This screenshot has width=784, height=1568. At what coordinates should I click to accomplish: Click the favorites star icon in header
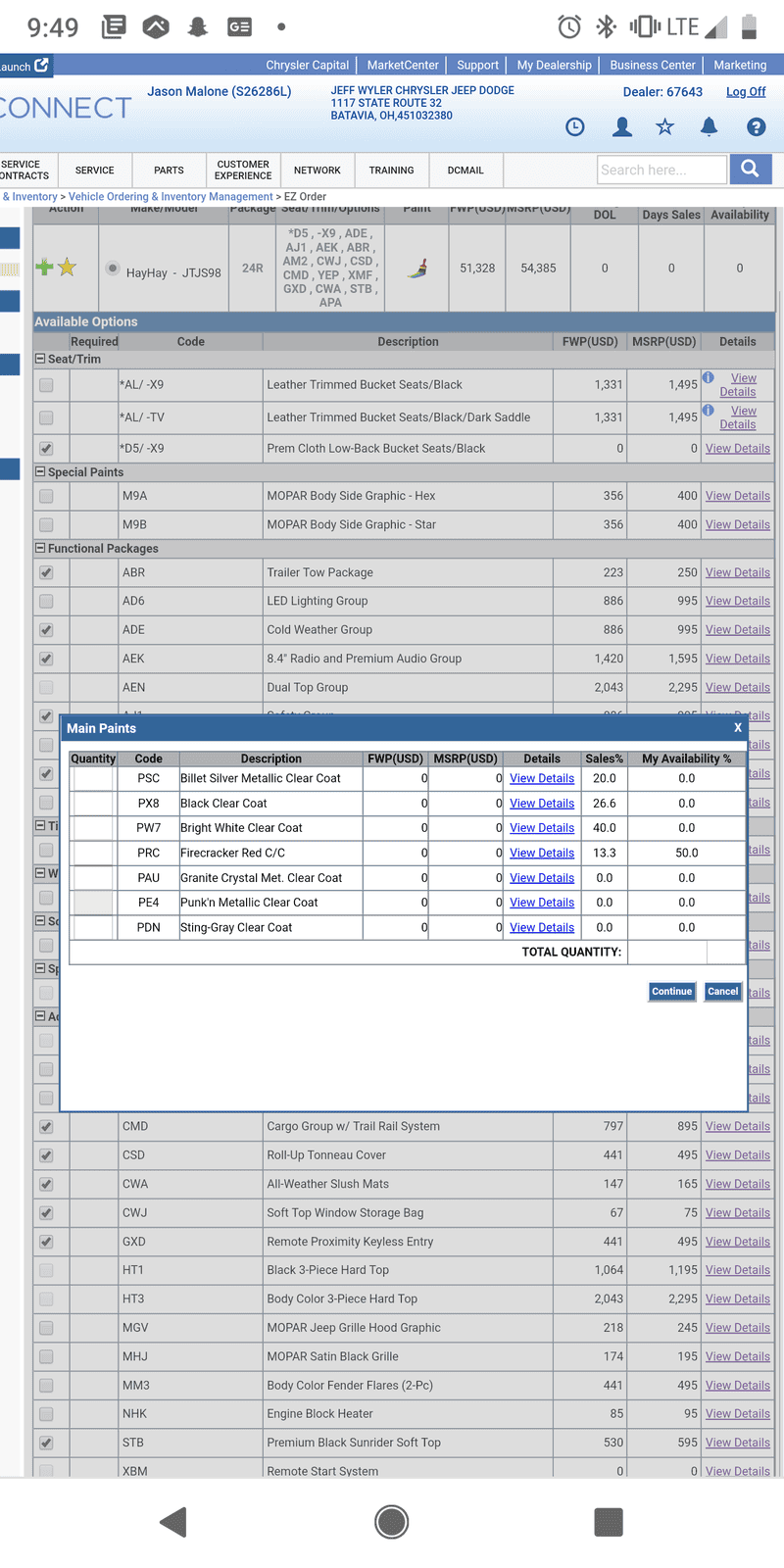point(665,126)
